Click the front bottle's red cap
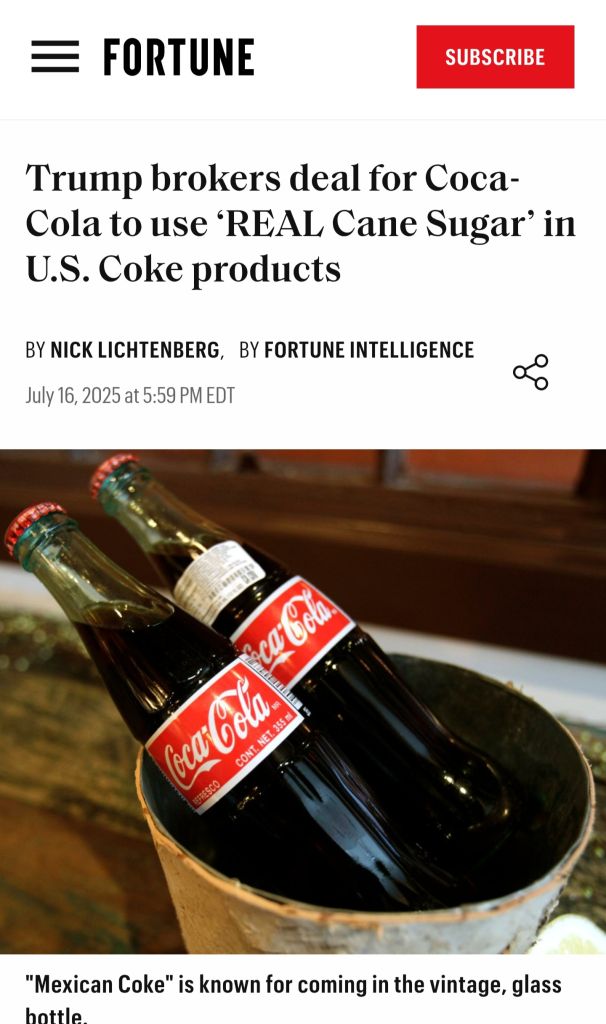Viewport: 606px width, 1024px height. (x=33, y=522)
